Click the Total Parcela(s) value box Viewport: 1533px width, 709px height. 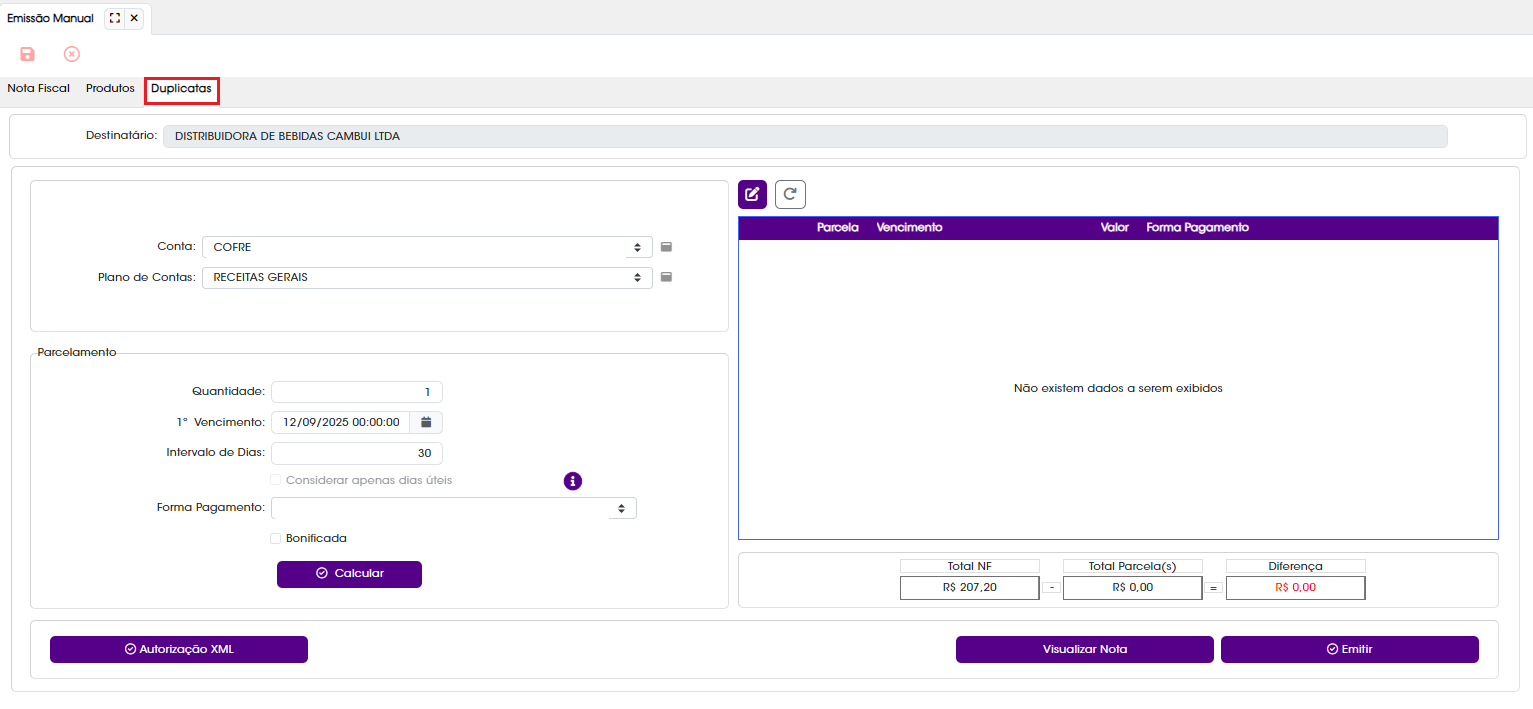(x=1133, y=587)
